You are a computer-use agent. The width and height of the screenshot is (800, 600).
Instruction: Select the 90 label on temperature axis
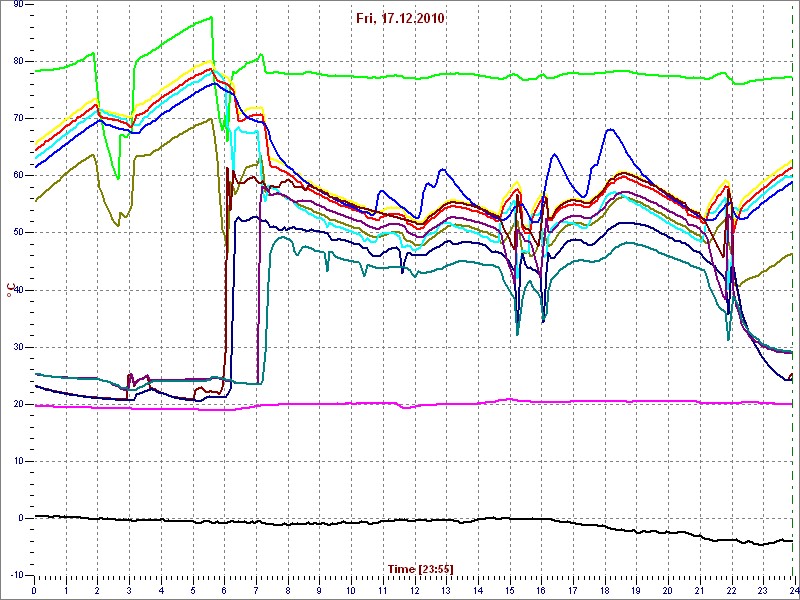point(18,4)
